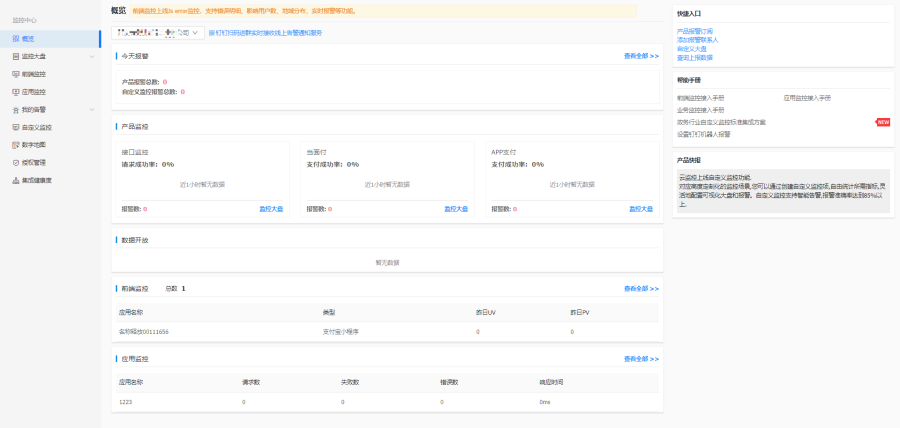
Task: Select the 概览 overview menu item
Action: click(x=50, y=38)
